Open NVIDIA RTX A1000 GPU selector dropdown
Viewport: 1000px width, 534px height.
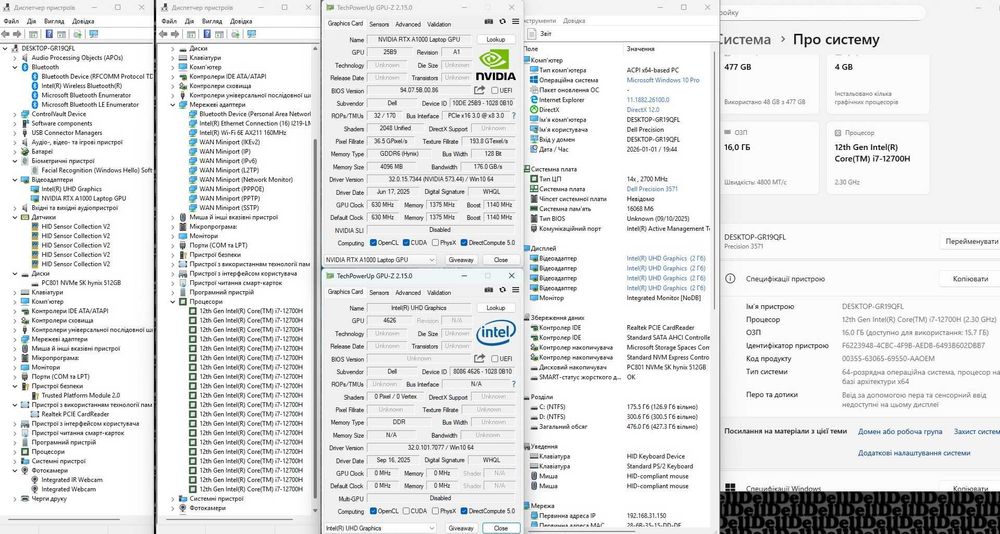click(x=380, y=260)
